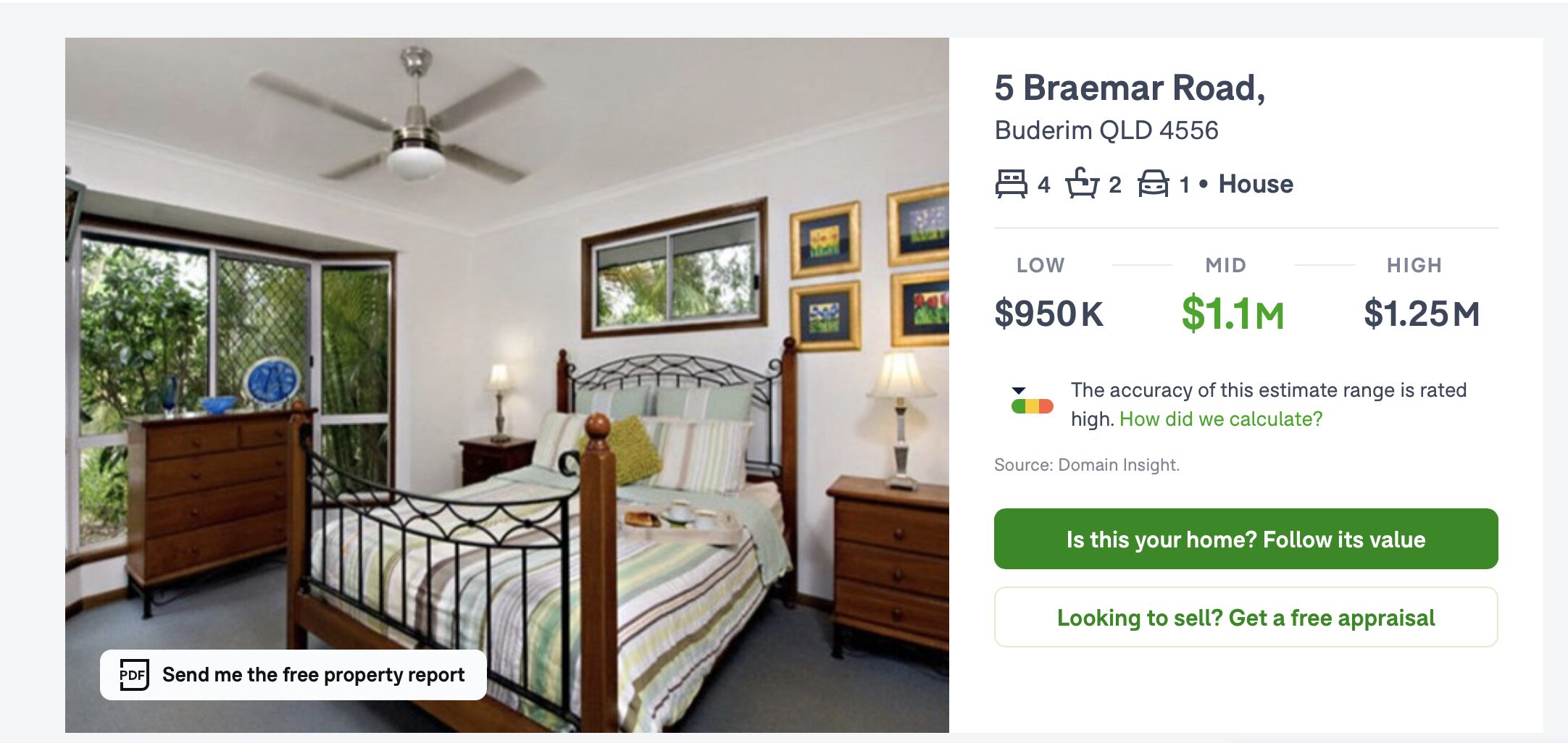Request the free property report
Screen dimensions: 1568x743
pyautogui.click(x=293, y=675)
